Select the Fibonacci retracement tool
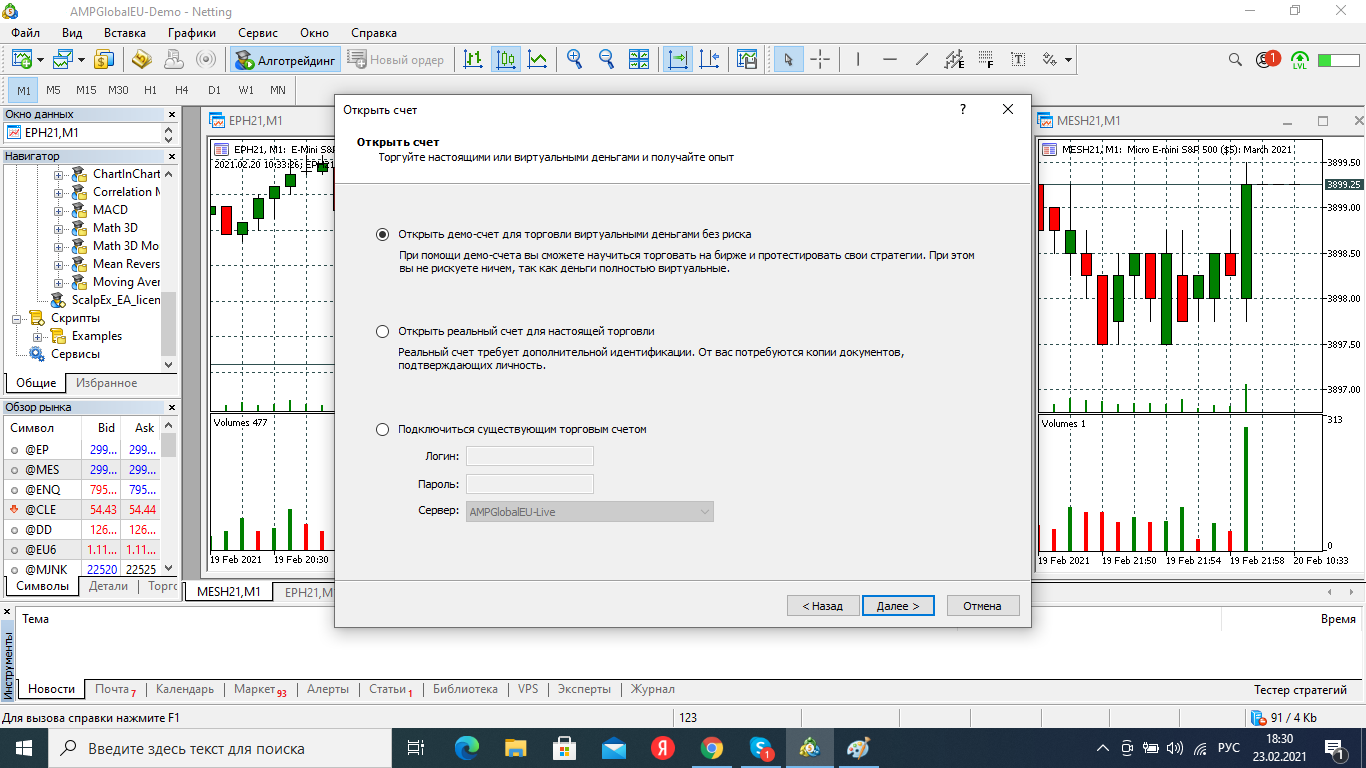This screenshot has width=1366, height=768. pos(986,59)
